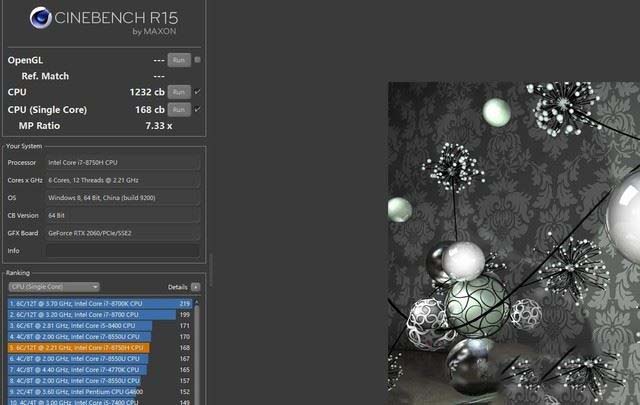The width and height of the screenshot is (640, 405).
Task: Run the CPU (Single Core) benchmark
Action: (179, 109)
